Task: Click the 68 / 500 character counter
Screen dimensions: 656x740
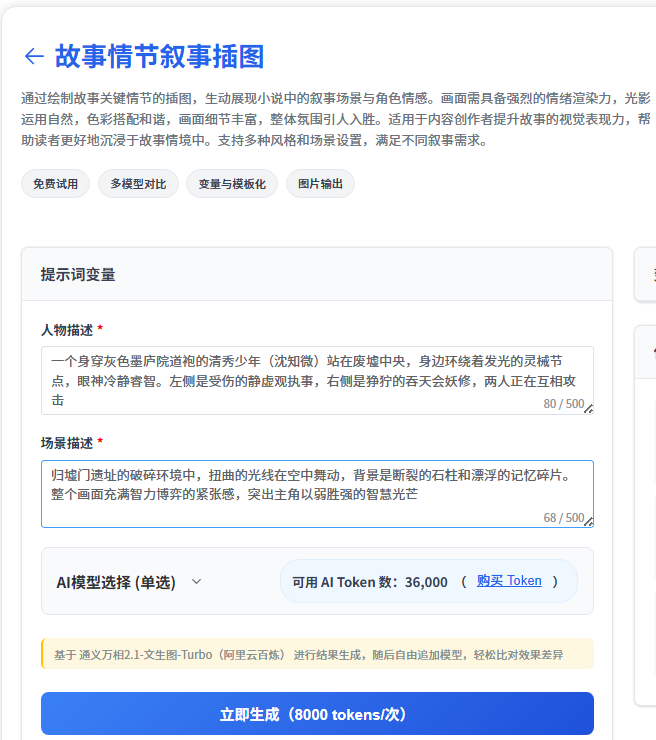Action: 563,517
